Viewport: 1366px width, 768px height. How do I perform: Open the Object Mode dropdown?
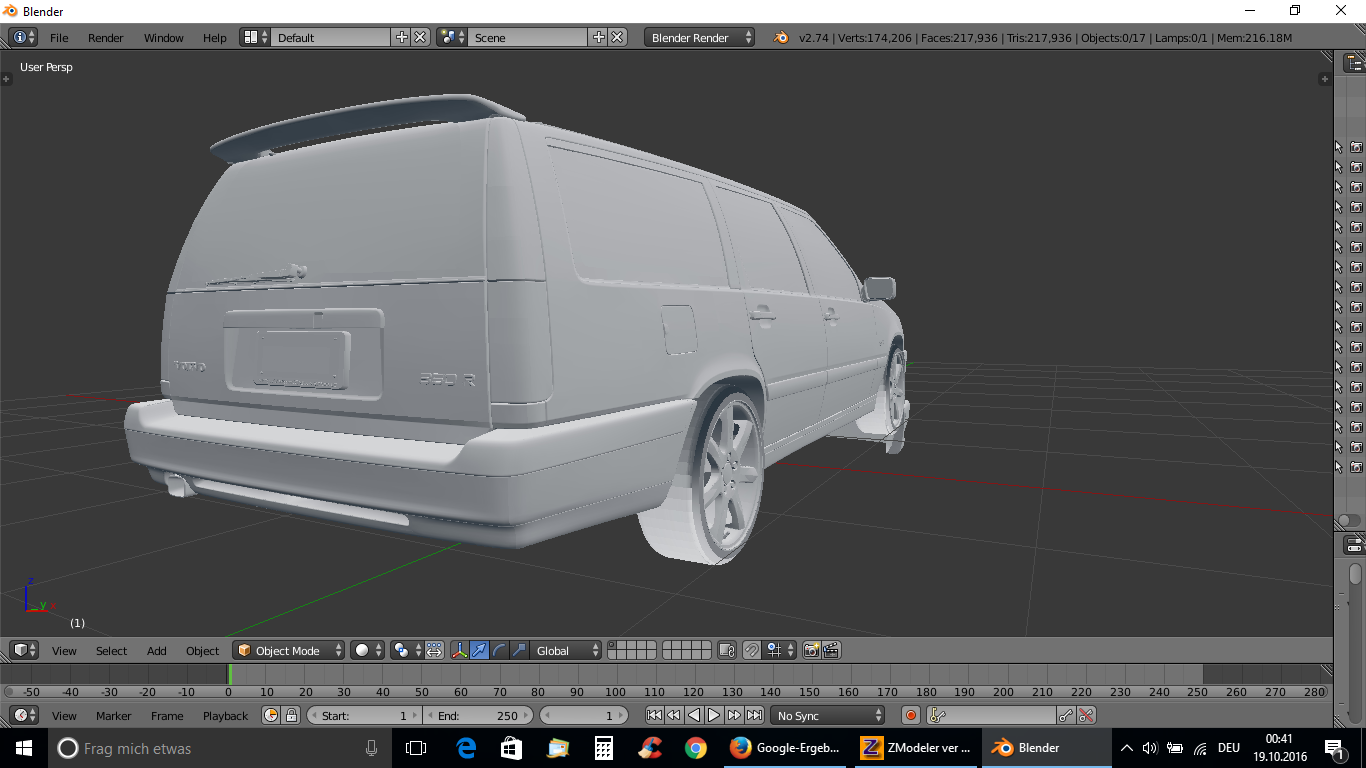click(288, 650)
